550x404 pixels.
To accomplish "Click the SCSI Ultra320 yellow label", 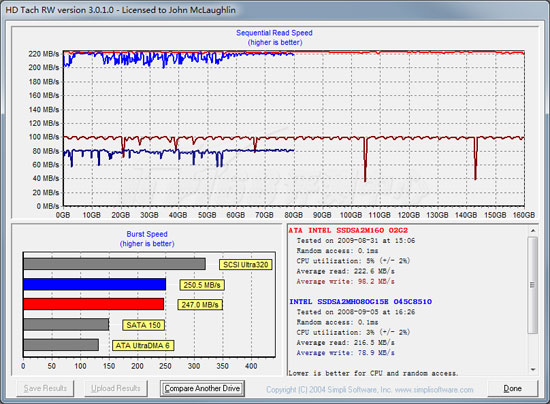I will pos(246,265).
